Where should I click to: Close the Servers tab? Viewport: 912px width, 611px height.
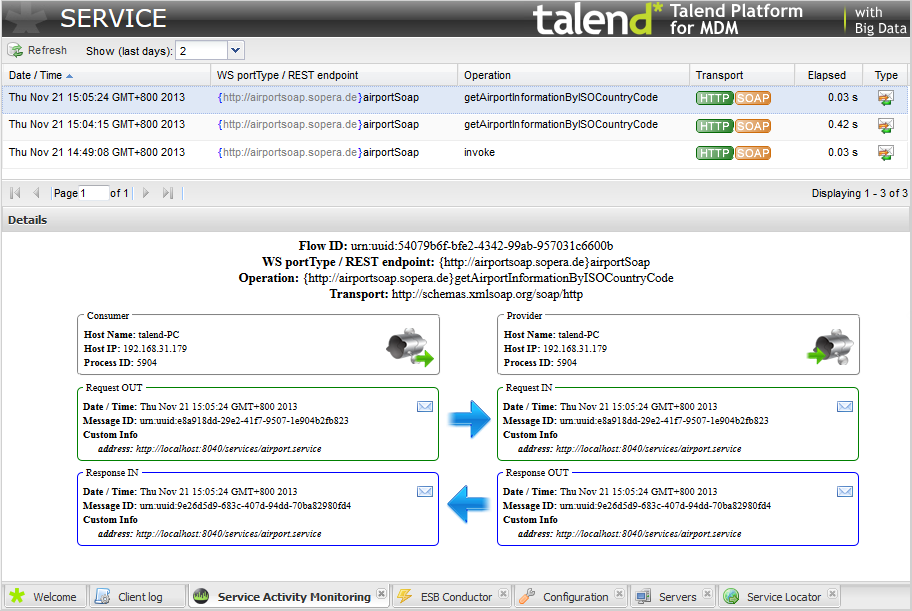(707, 594)
